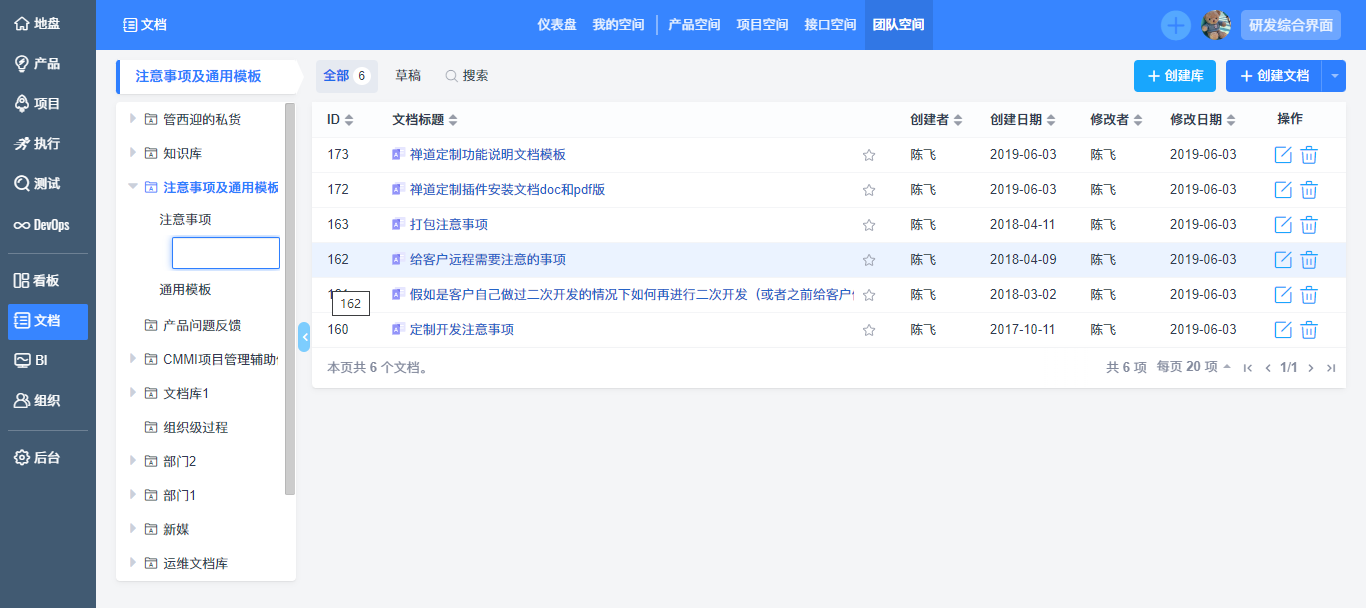Go to the last page
The image size is (1366, 608).
point(1331,368)
